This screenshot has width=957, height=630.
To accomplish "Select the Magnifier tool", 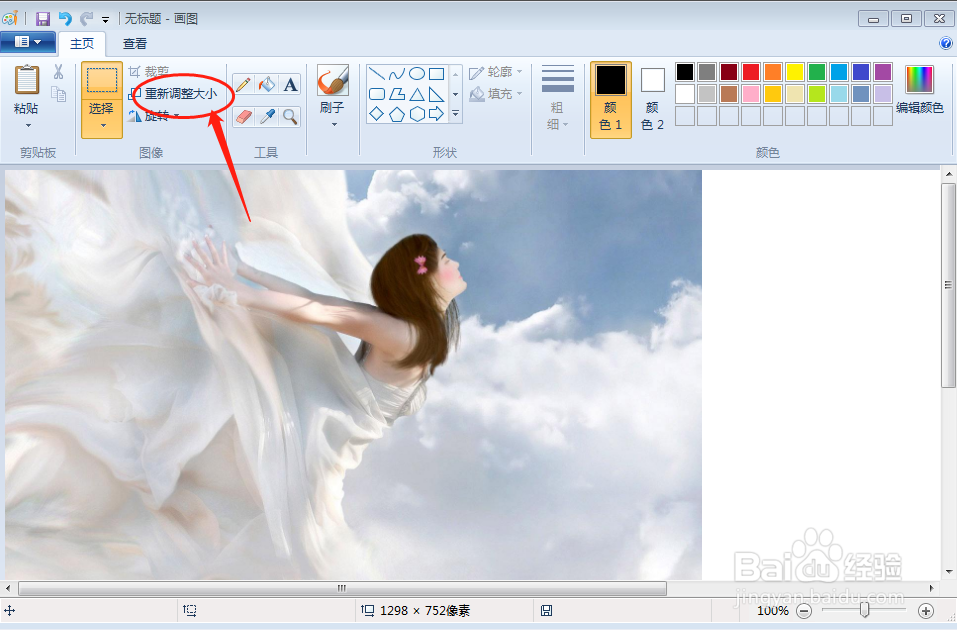I will 291,116.
